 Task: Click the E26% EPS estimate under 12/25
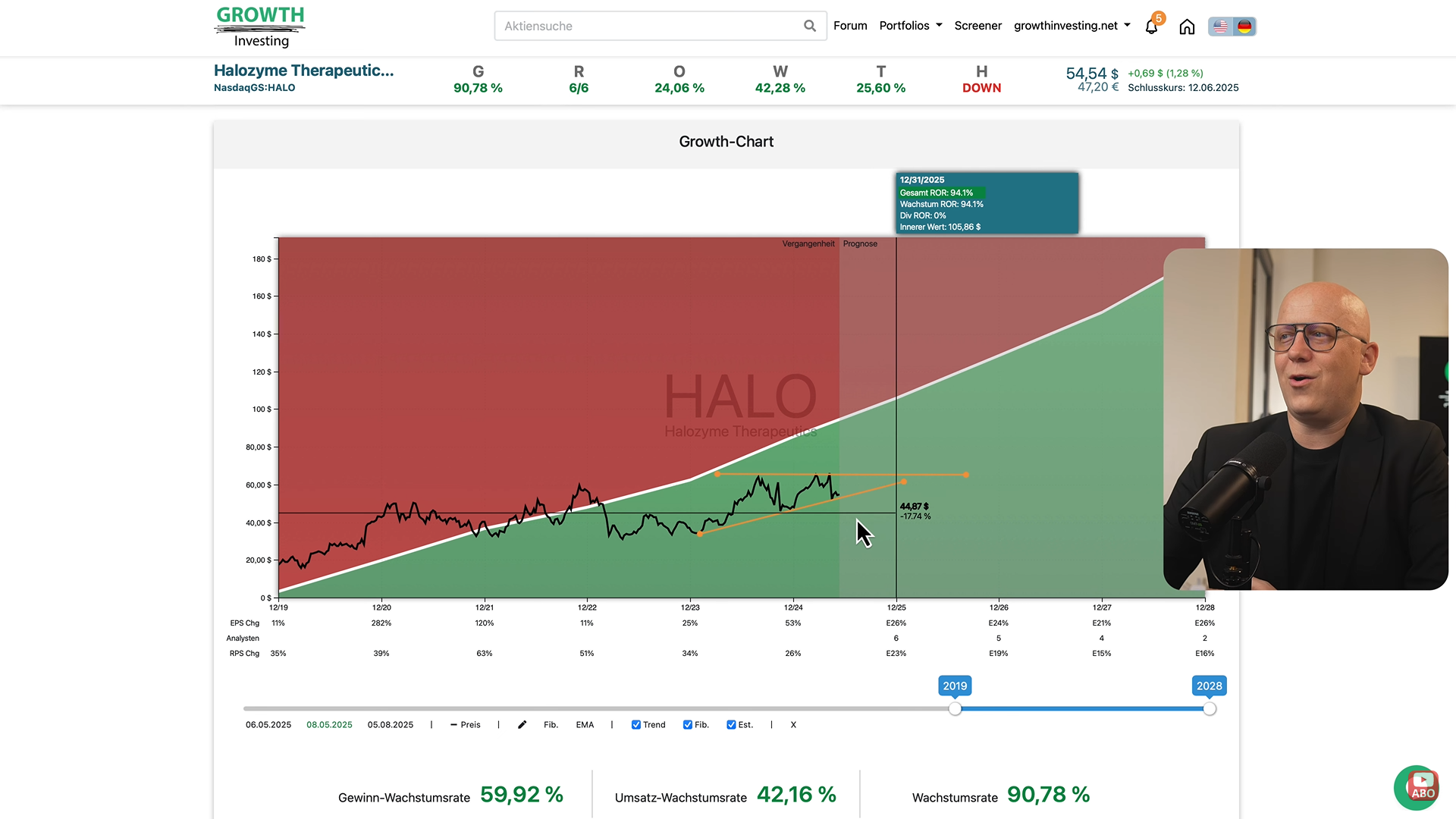pos(896,623)
